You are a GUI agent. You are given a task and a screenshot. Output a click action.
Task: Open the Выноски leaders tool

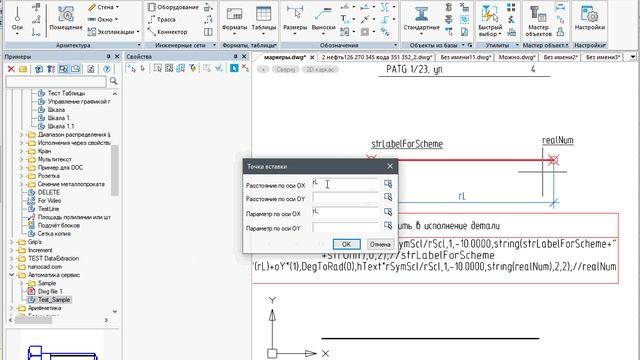click(323, 19)
